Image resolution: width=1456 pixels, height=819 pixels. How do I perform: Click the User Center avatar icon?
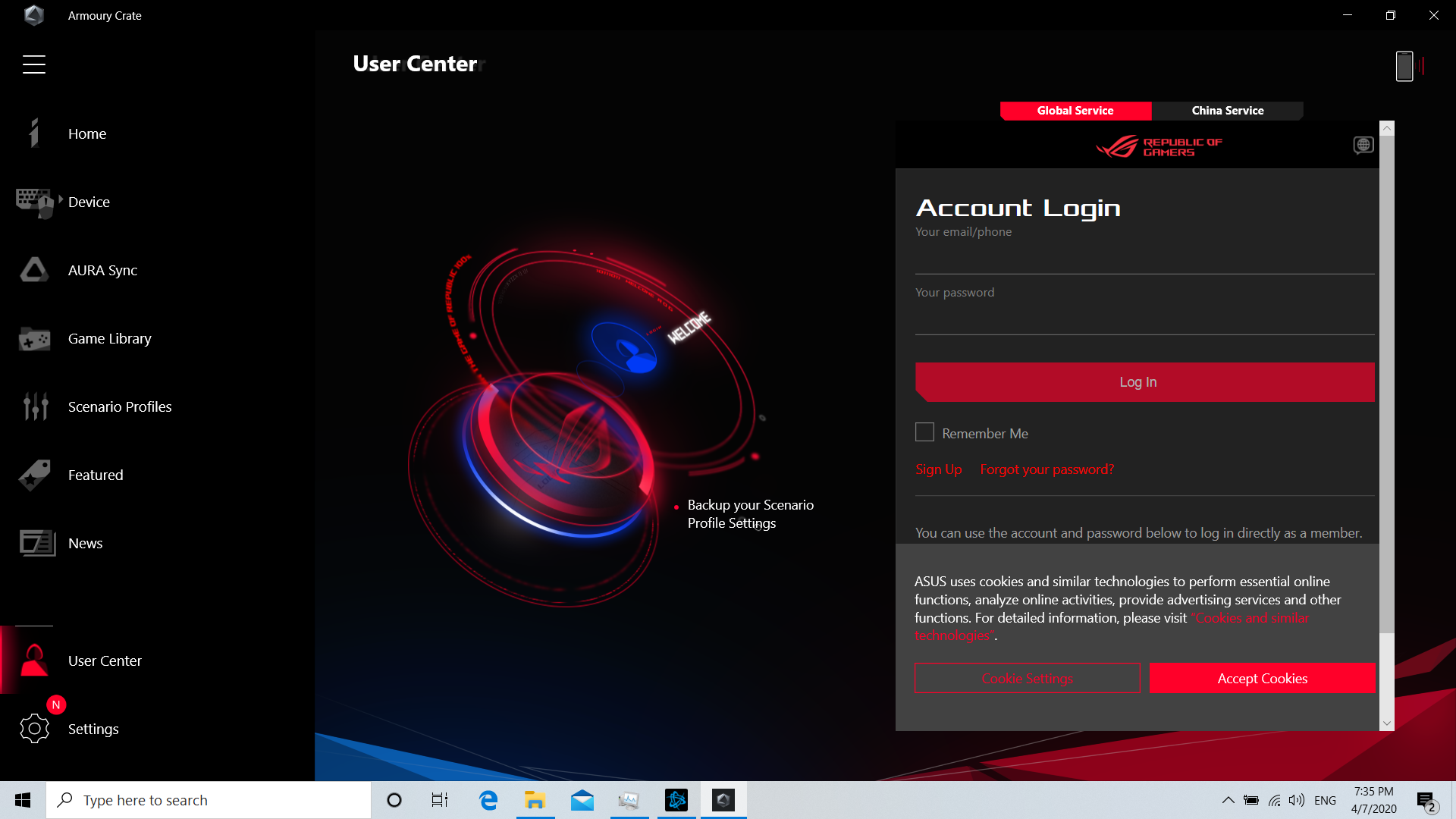pyautogui.click(x=34, y=660)
